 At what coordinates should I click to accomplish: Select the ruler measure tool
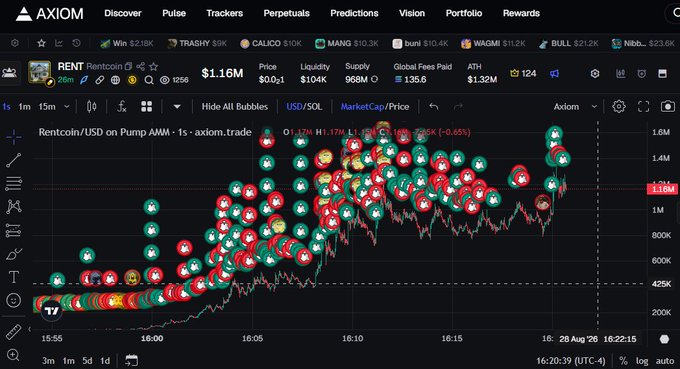pyautogui.click(x=13, y=332)
